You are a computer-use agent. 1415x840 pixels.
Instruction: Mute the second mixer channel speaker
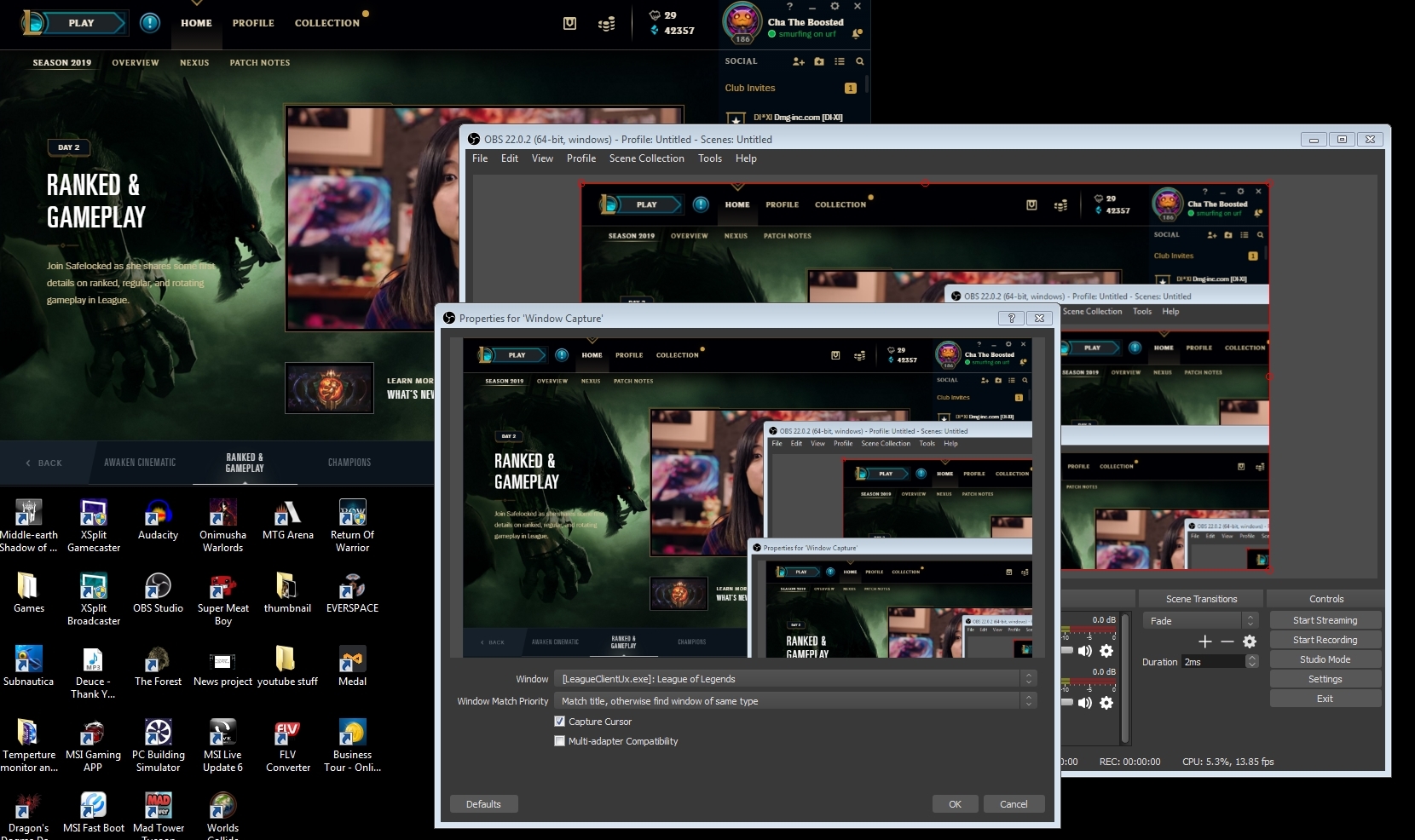click(x=1084, y=703)
